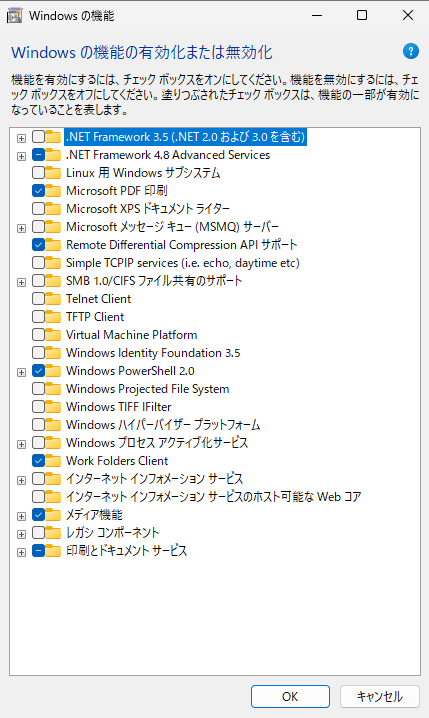This screenshot has width=429, height=718.
Task: Check Windows TIFF IFilter checkbox
Action: click(x=38, y=407)
